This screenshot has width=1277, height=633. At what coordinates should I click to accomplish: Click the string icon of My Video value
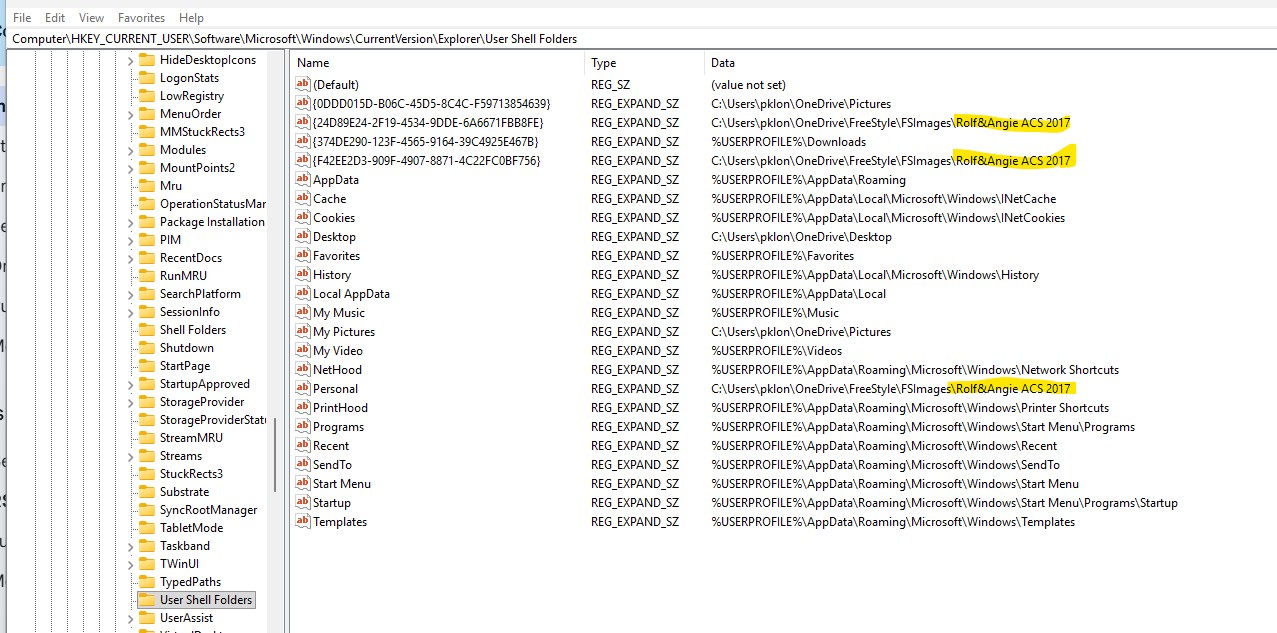[x=303, y=351]
